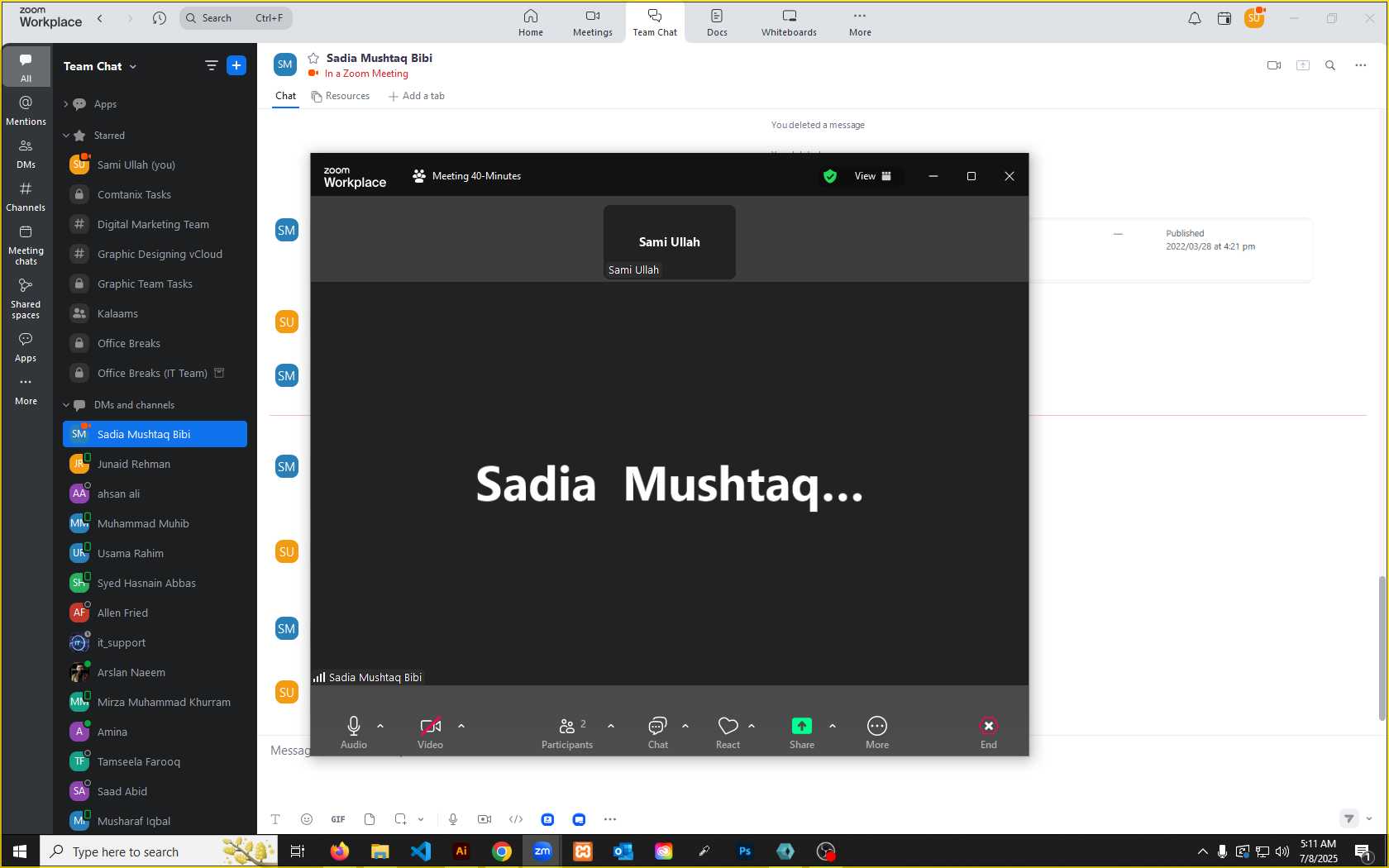The width and height of the screenshot is (1389, 868).
Task: Click the green encryption shield icon
Action: coord(830,176)
